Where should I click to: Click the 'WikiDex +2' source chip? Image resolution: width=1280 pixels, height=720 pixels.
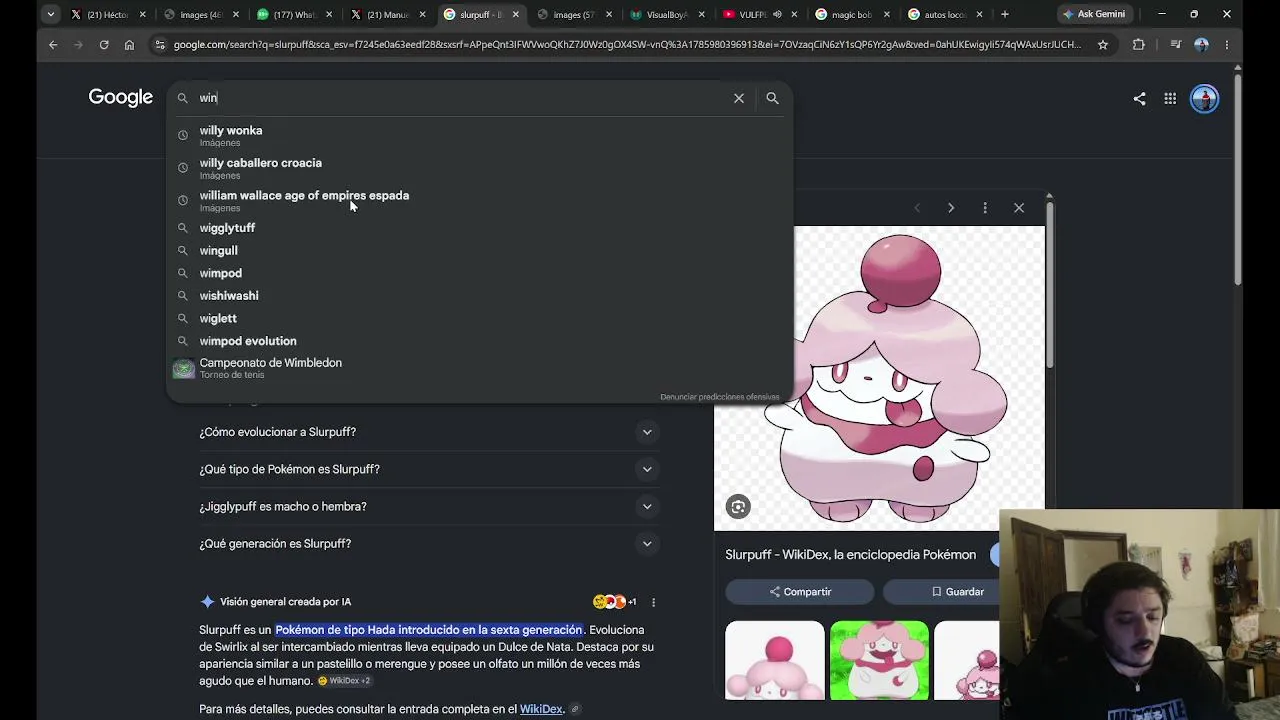pyautogui.click(x=345, y=681)
